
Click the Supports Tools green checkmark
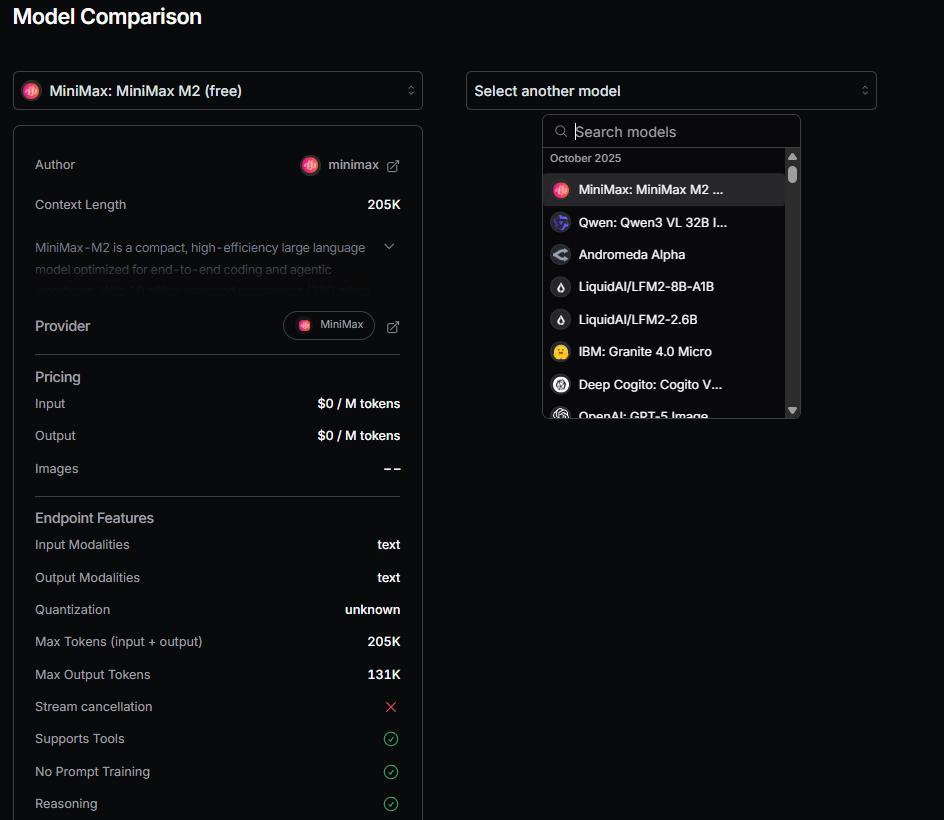[x=391, y=739]
